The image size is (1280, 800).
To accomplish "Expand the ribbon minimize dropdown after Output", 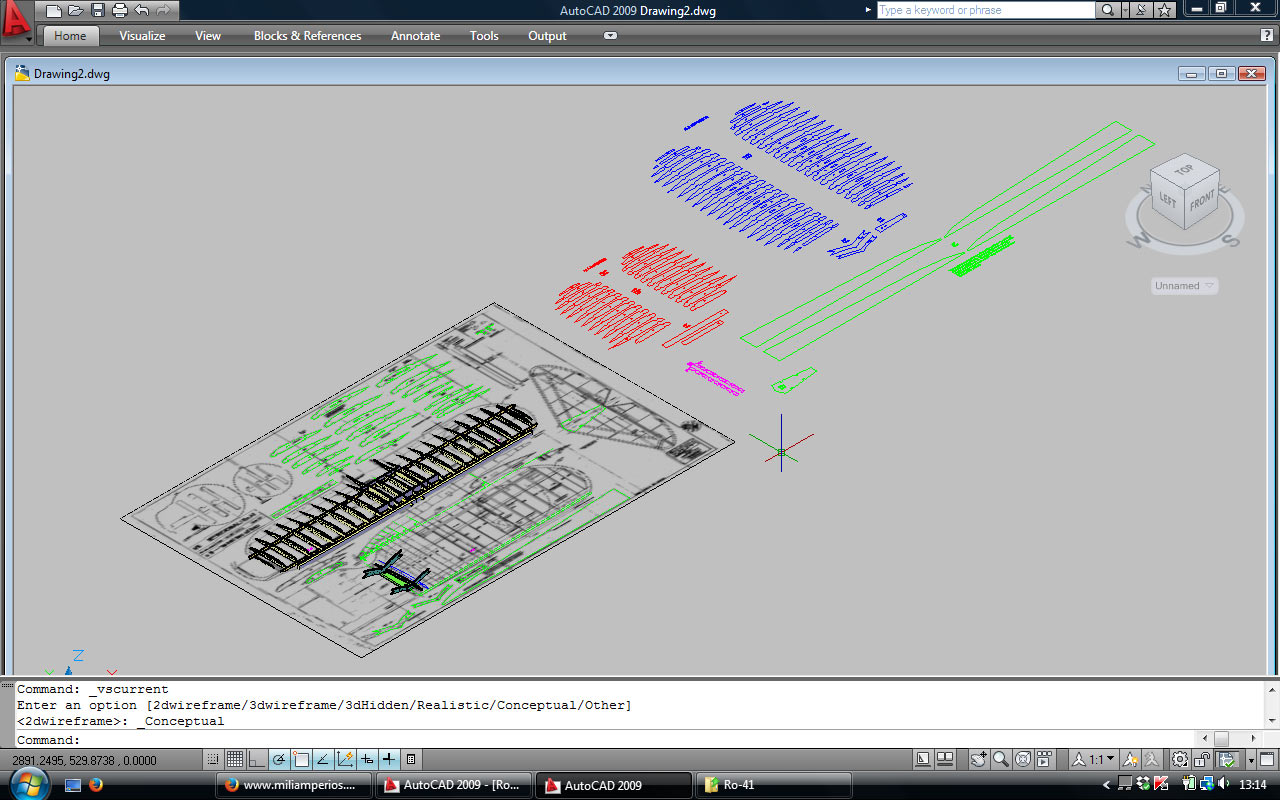I will (x=610, y=36).
